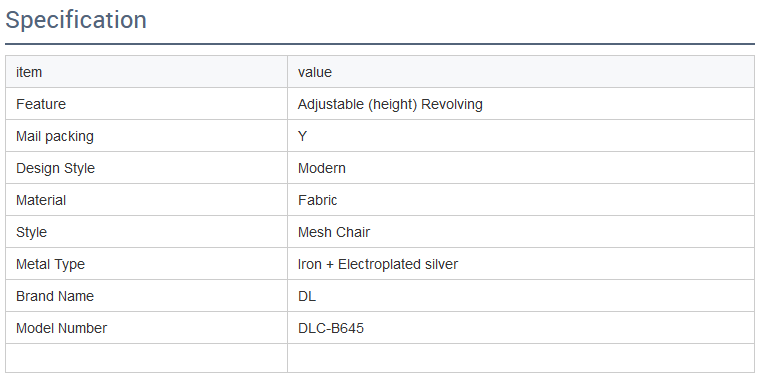Click the Brand Name label
Viewport: 760px width, 377px height.
tap(55, 296)
